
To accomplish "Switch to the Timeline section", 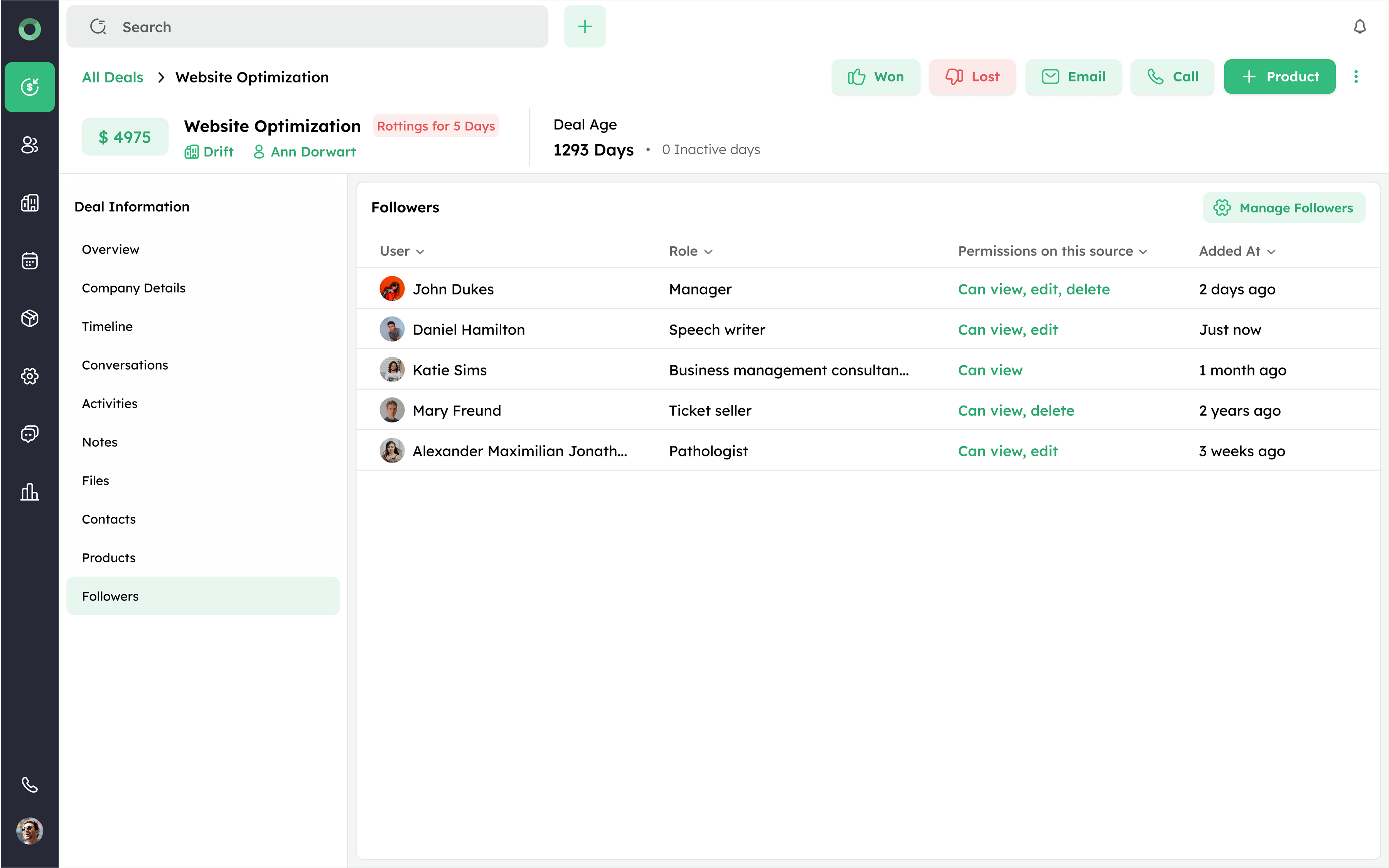I will coord(107,326).
